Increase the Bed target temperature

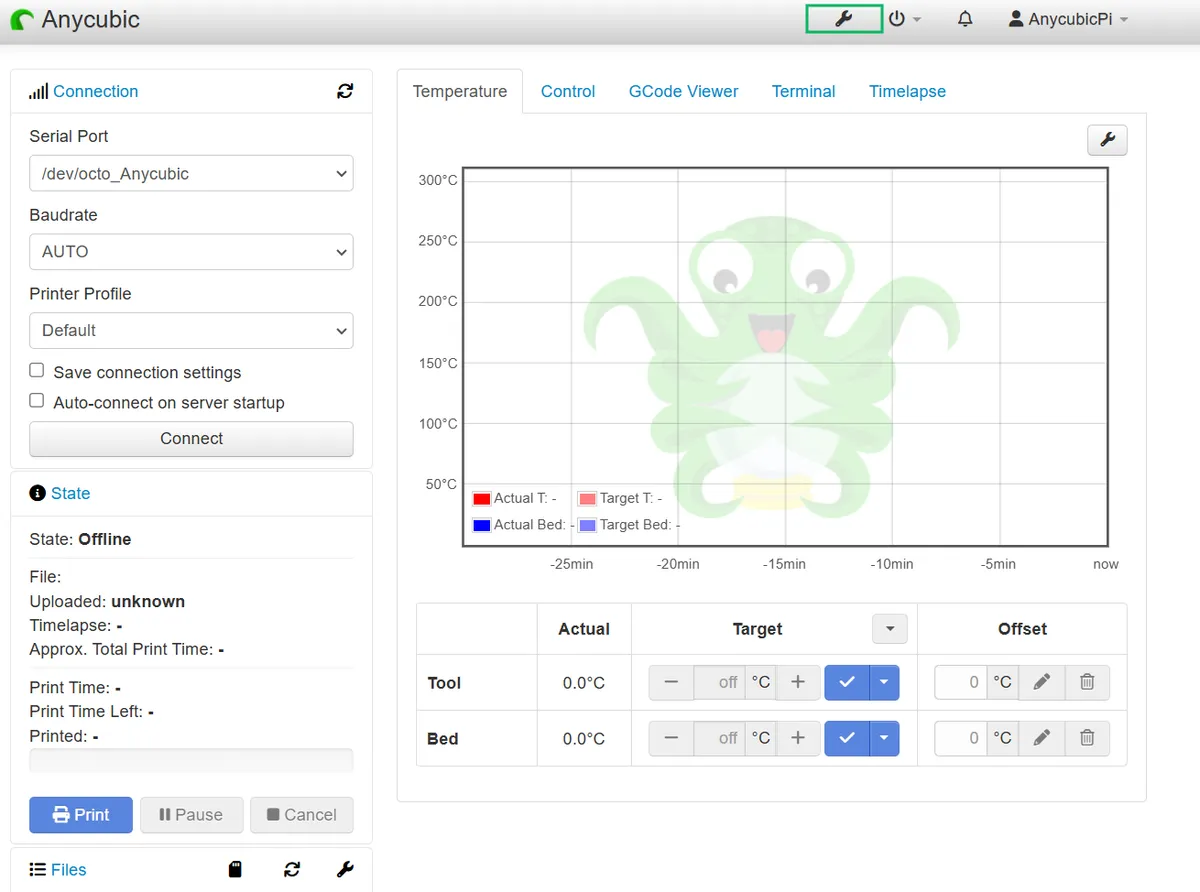point(798,738)
